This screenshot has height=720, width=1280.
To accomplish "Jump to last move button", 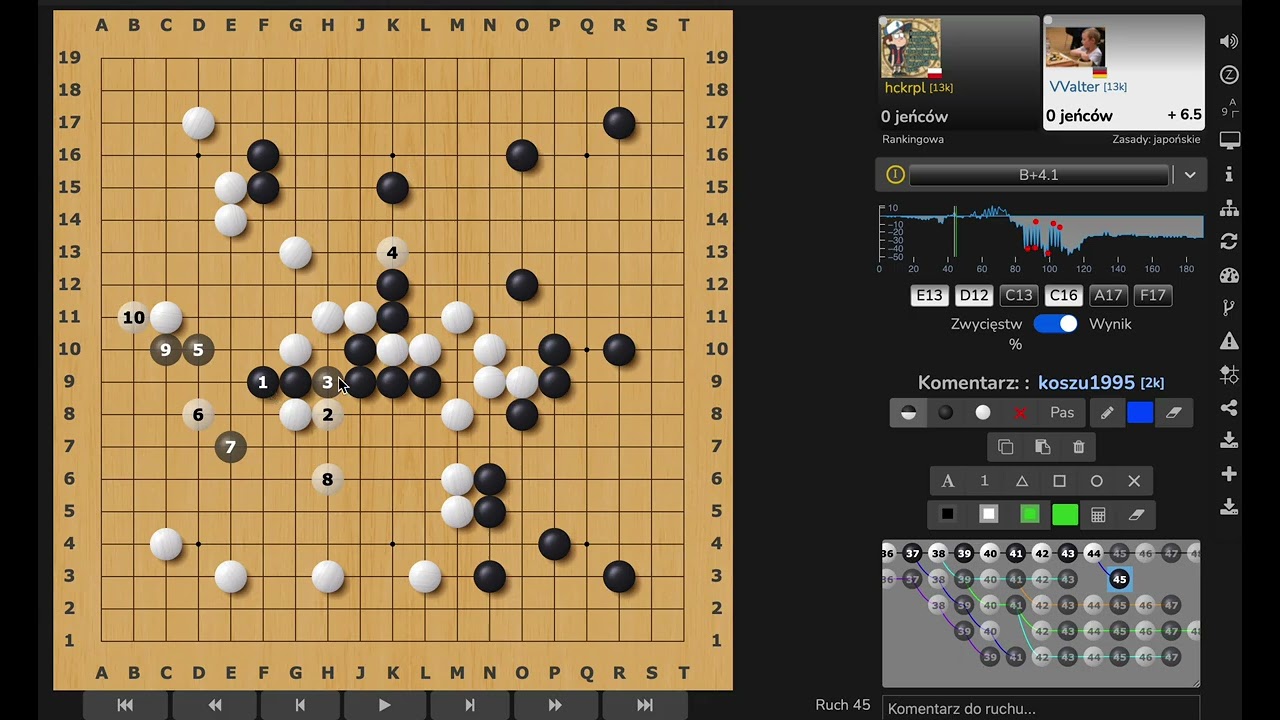I will [644, 705].
